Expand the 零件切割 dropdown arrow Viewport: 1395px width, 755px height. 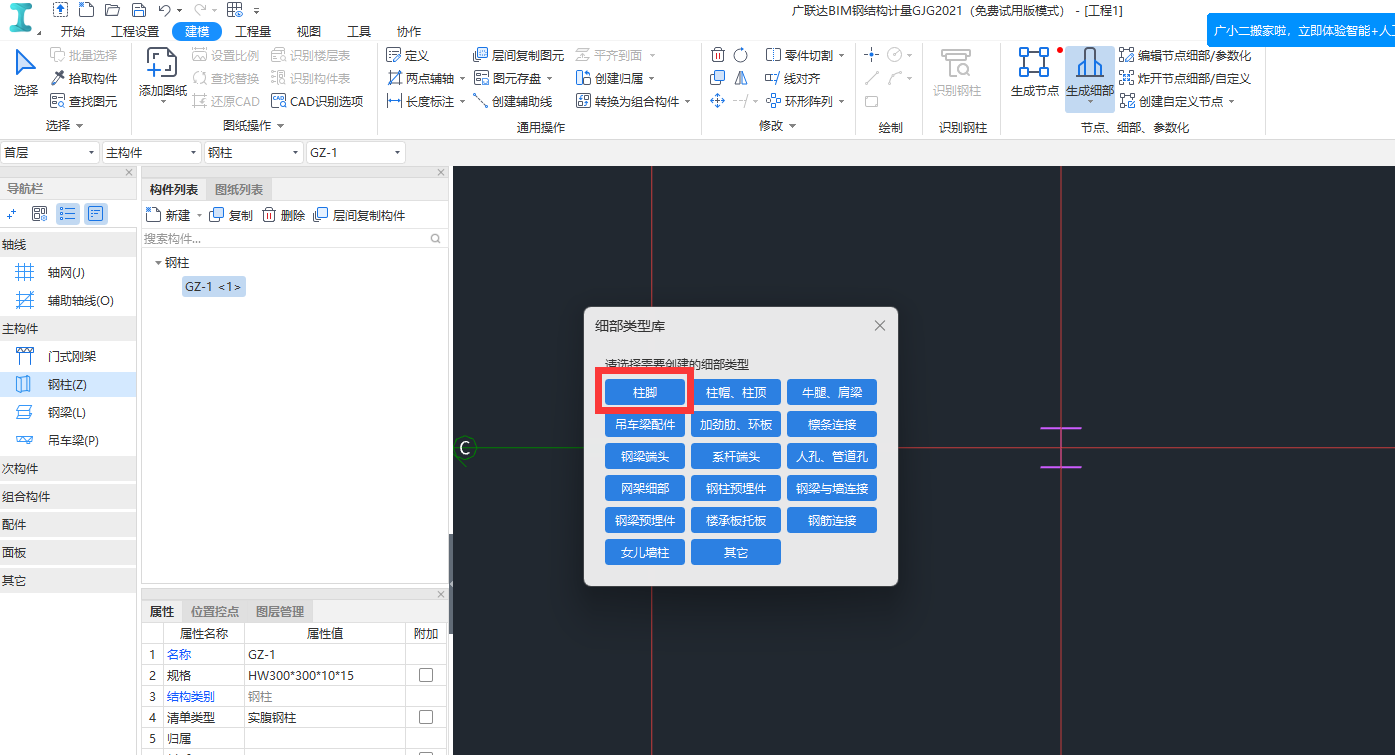842,55
